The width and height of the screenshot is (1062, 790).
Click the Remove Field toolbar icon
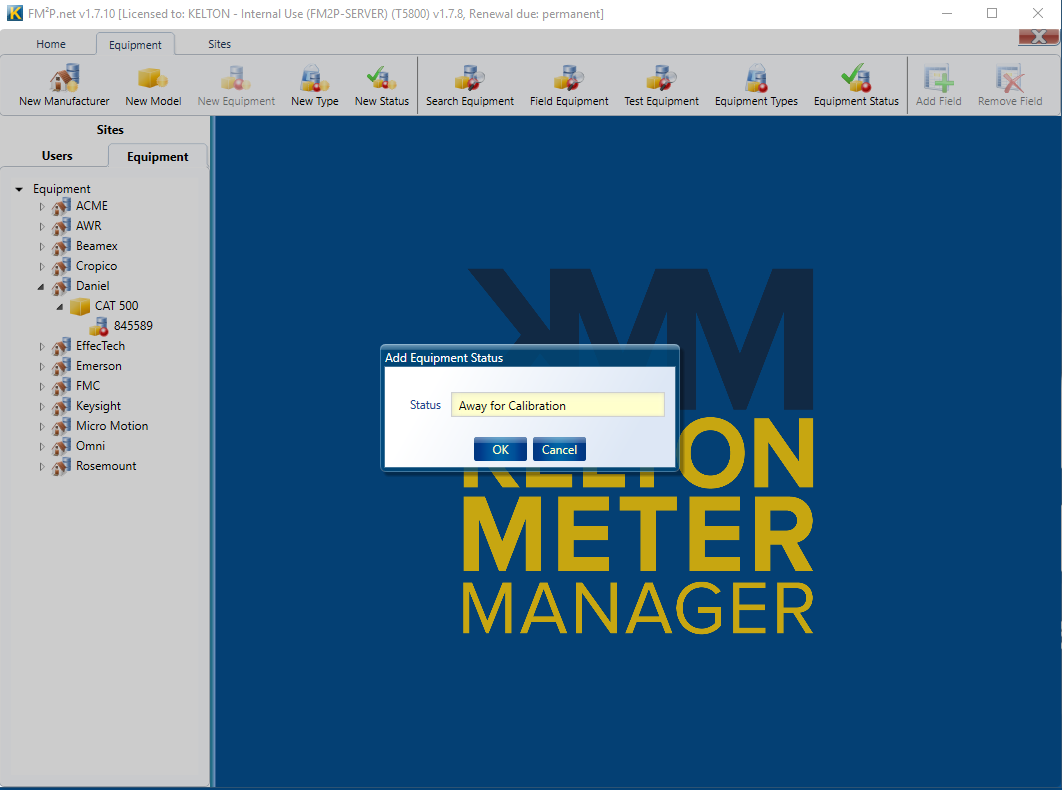tap(1010, 79)
